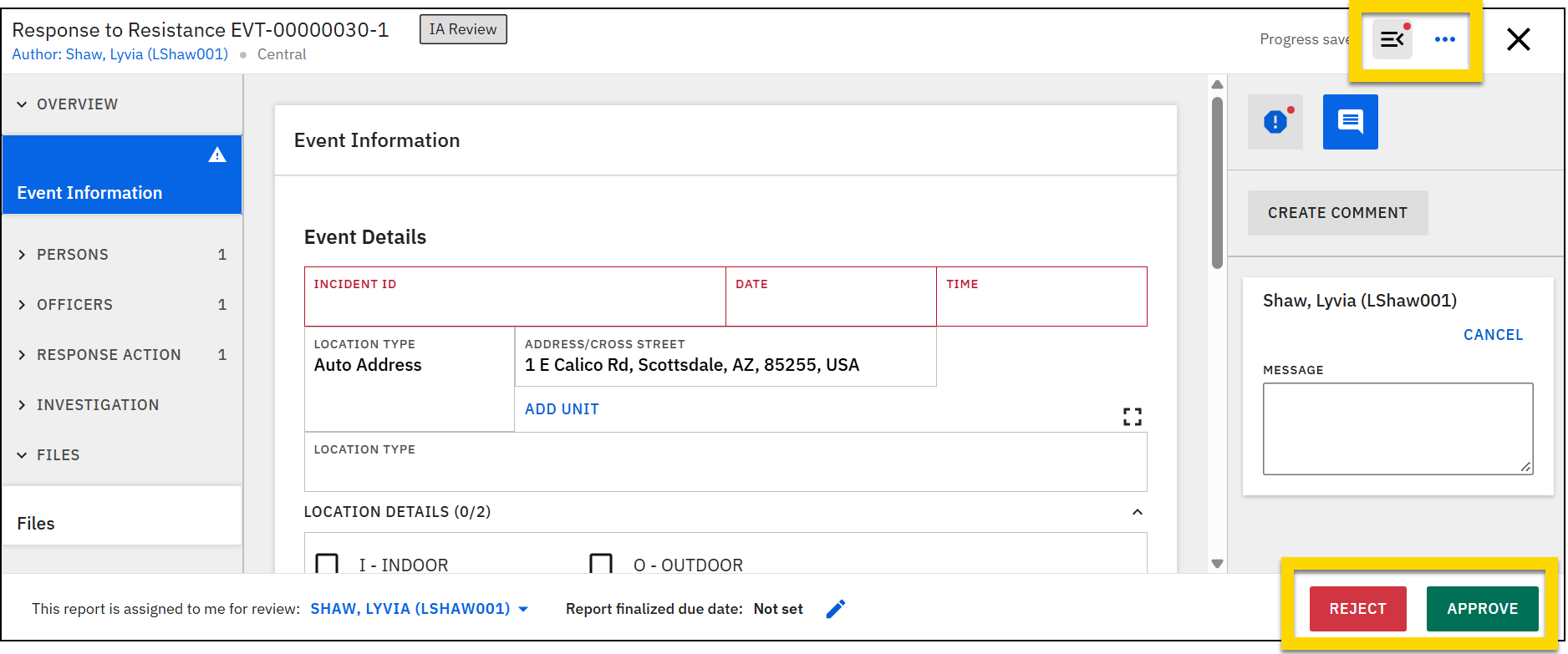
Task: Open the Files item in the sidebar
Action: [36, 524]
